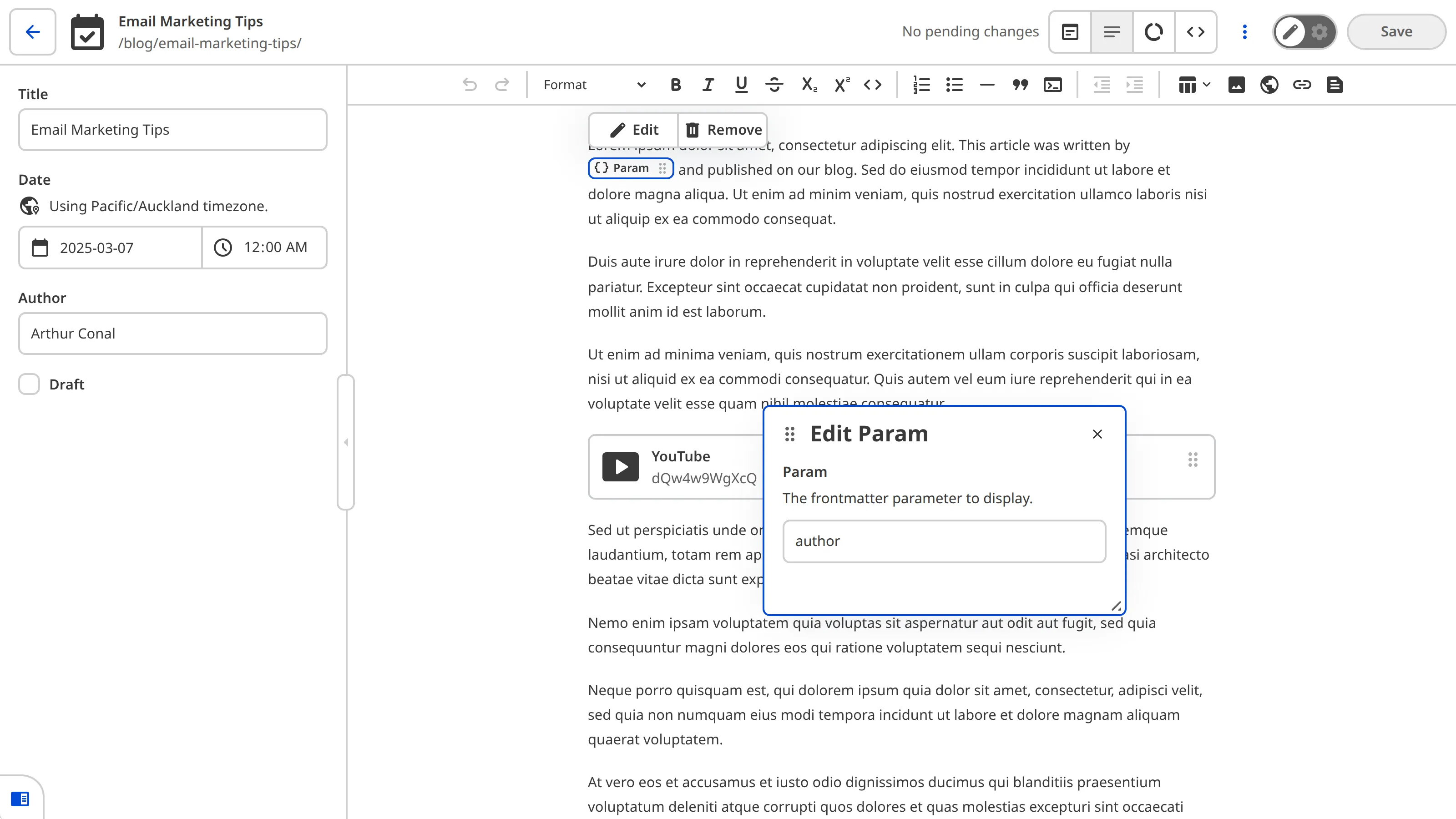1456x819 pixels.
Task: Insert a hyperlink
Action: [x=1302, y=85]
